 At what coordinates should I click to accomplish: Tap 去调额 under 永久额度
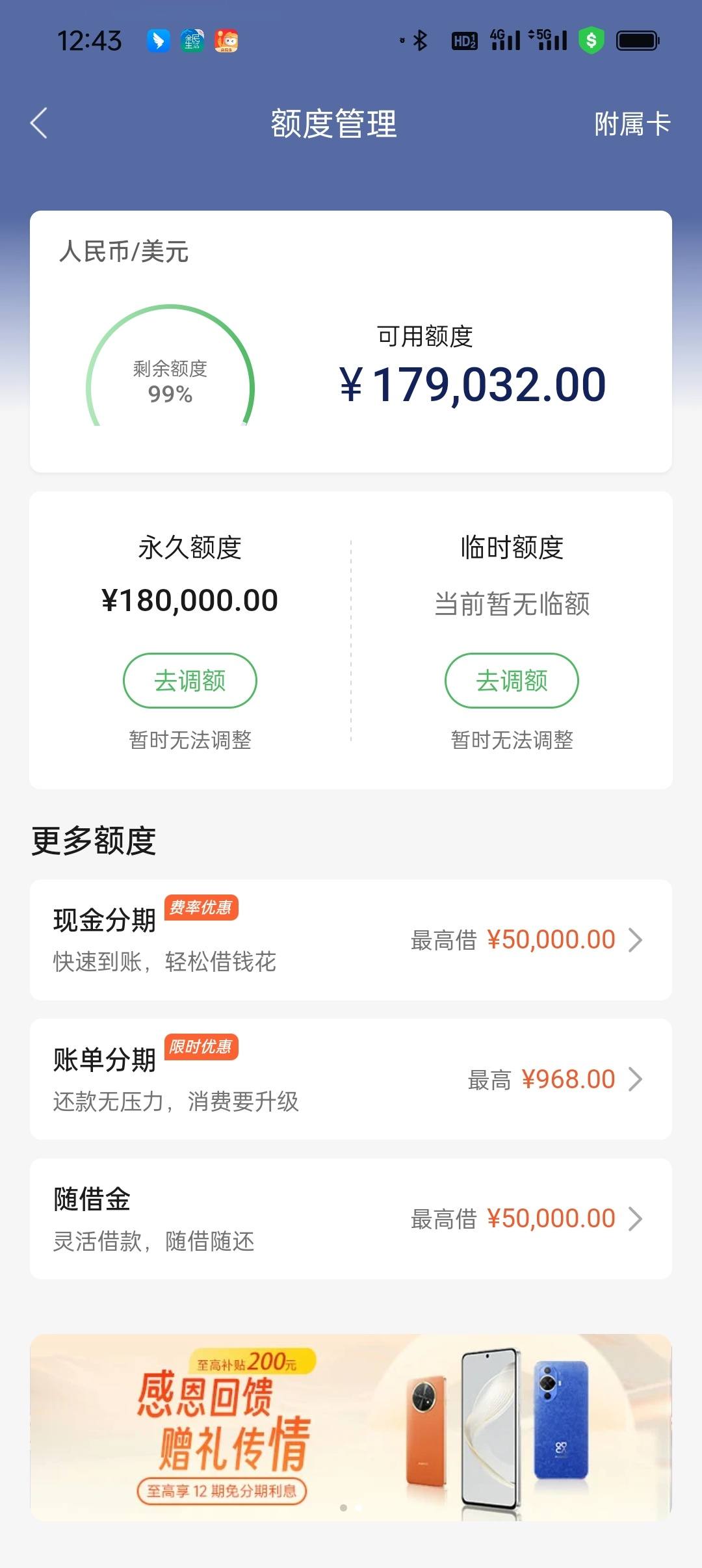tap(190, 680)
